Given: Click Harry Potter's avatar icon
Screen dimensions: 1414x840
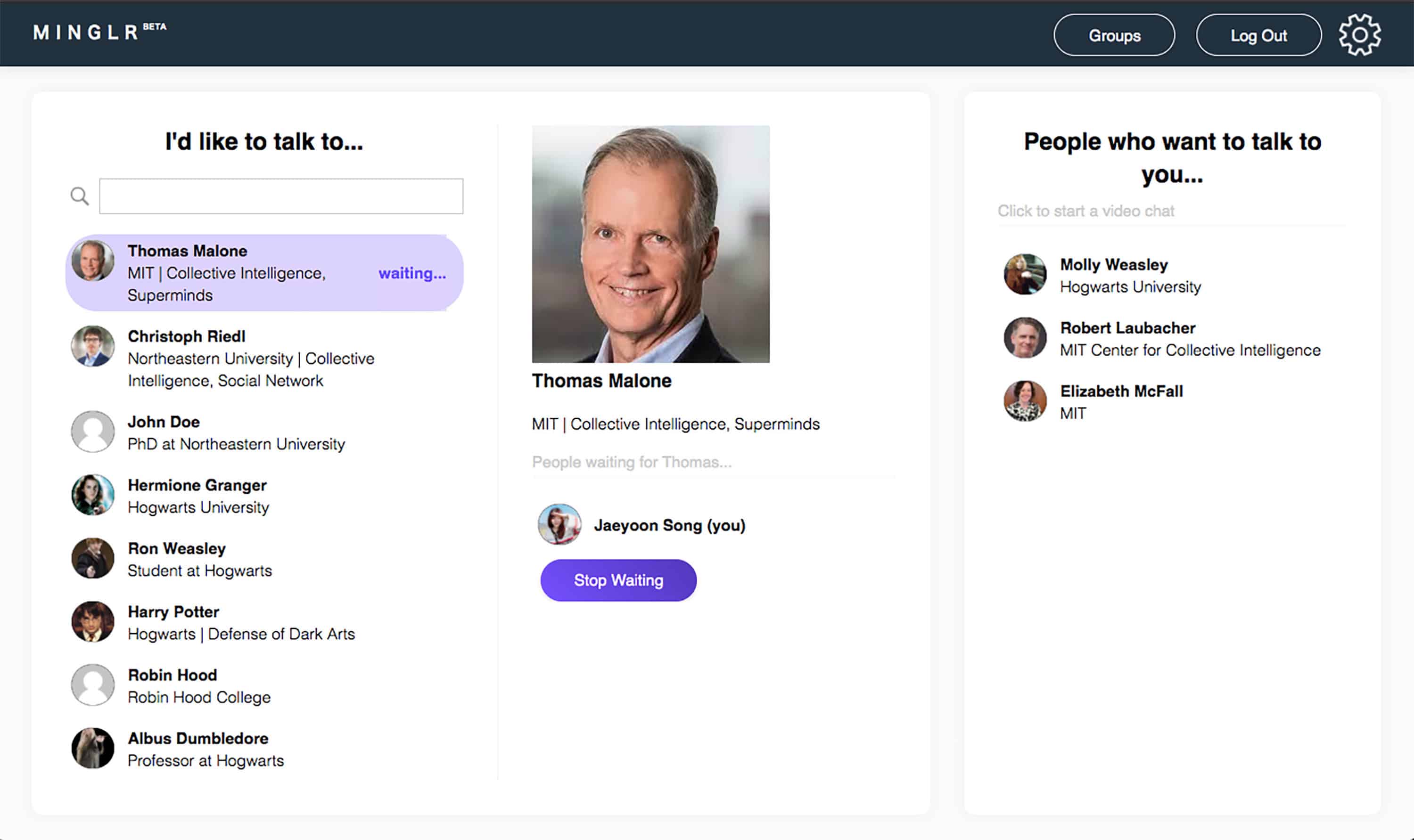Looking at the screenshot, I should coord(92,621).
